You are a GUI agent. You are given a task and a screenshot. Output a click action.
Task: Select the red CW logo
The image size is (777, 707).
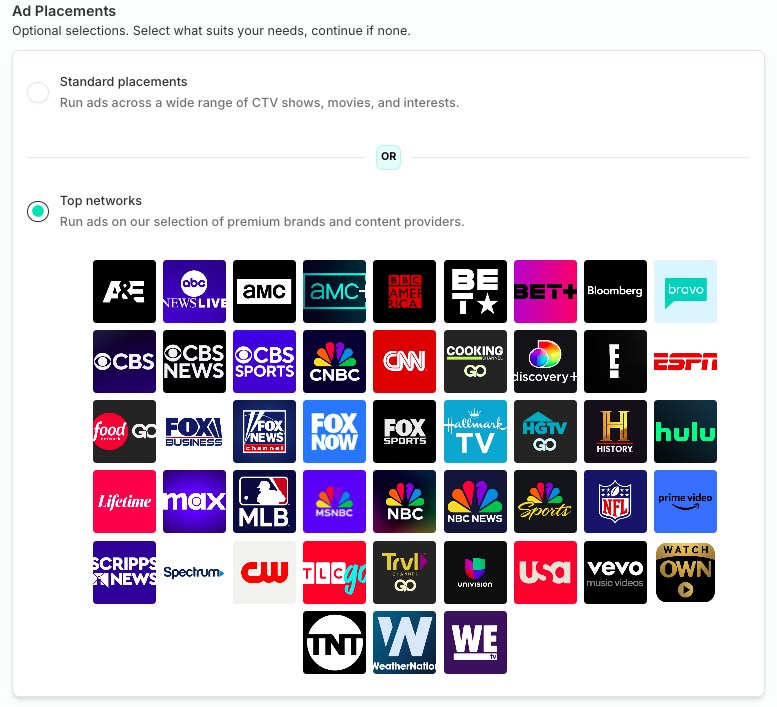point(265,573)
